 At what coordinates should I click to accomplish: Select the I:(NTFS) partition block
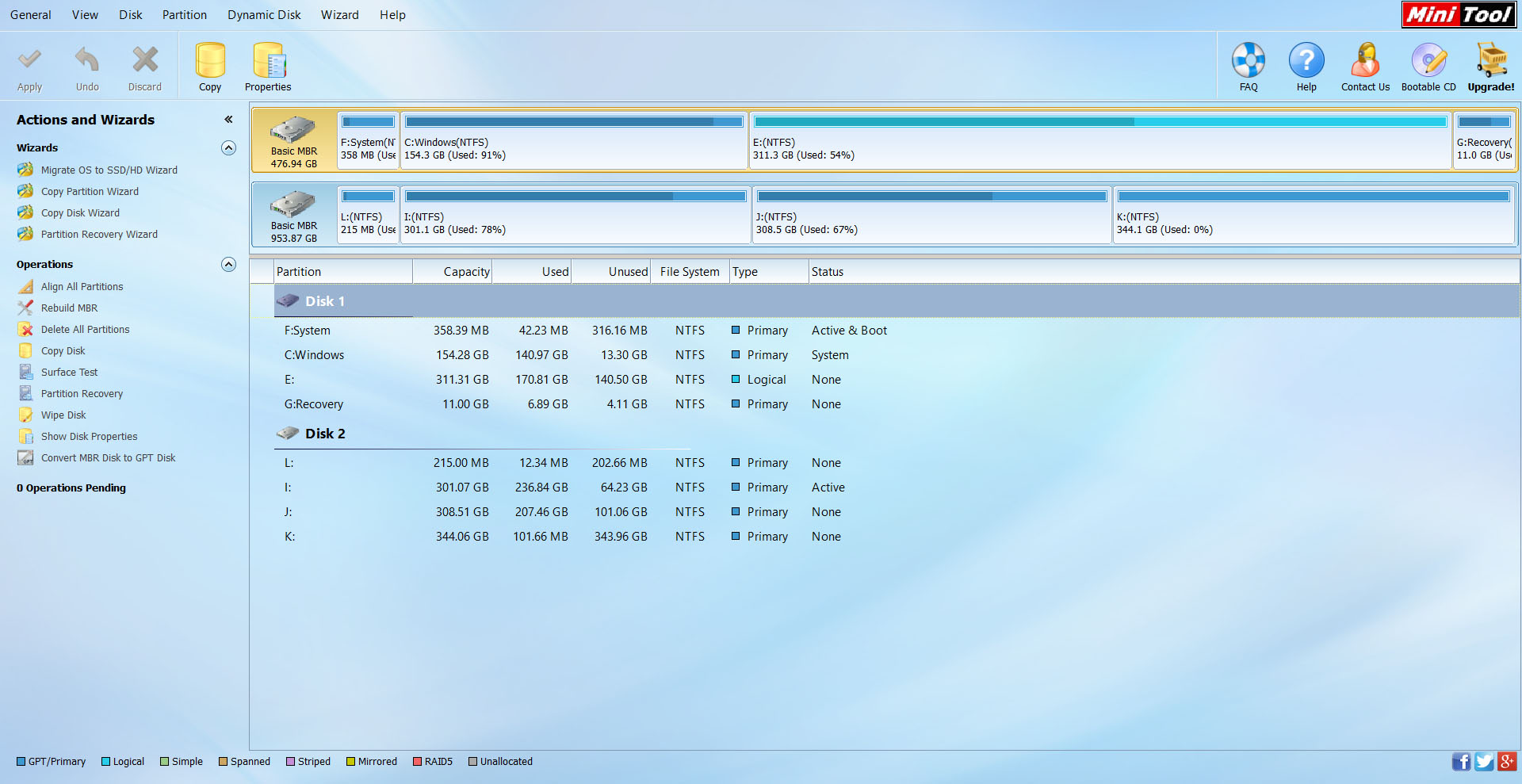(x=576, y=214)
